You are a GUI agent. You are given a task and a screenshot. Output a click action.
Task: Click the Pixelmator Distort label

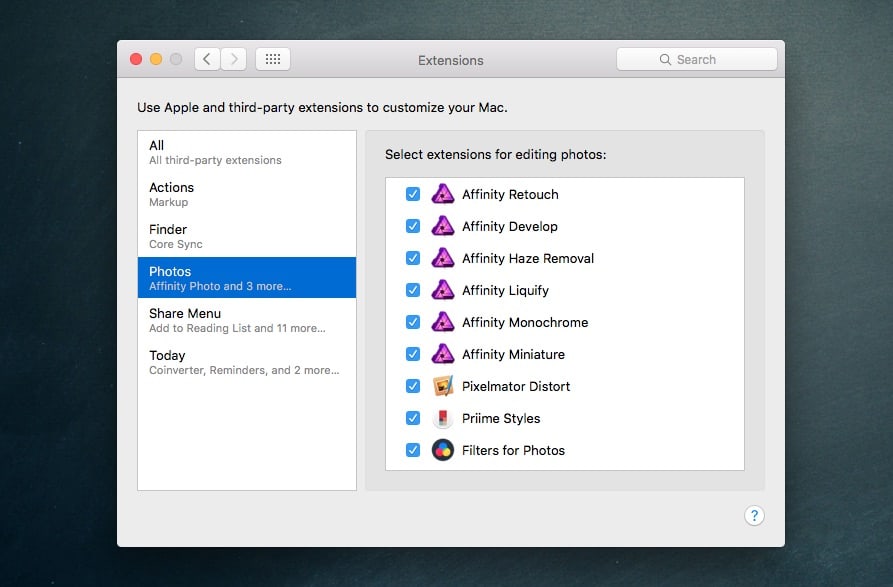516,387
